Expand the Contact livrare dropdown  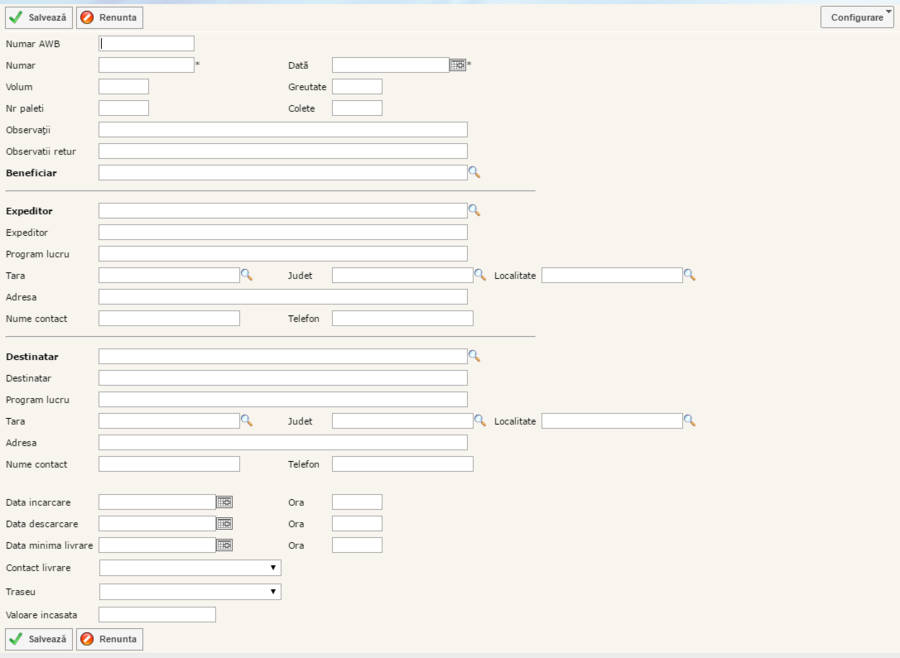(x=190, y=568)
